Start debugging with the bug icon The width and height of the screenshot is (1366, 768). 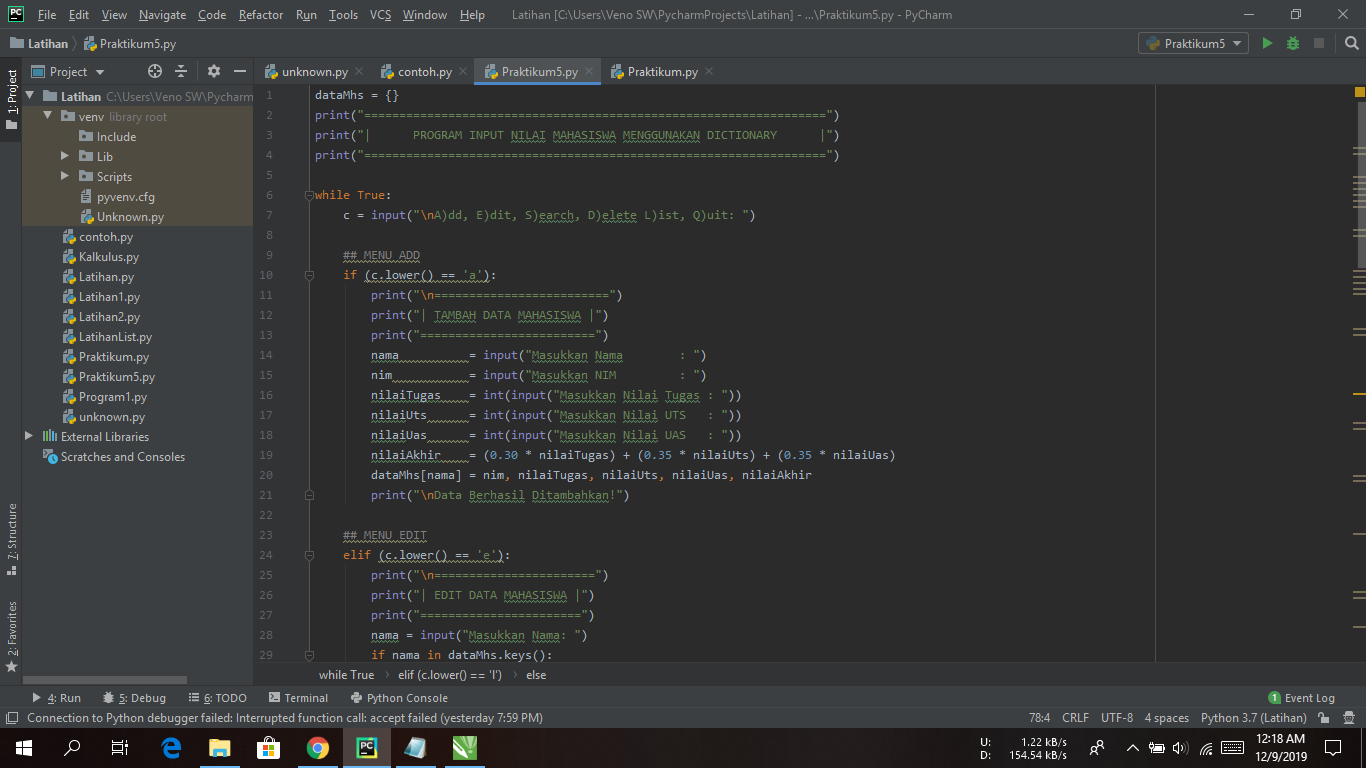click(x=1293, y=44)
